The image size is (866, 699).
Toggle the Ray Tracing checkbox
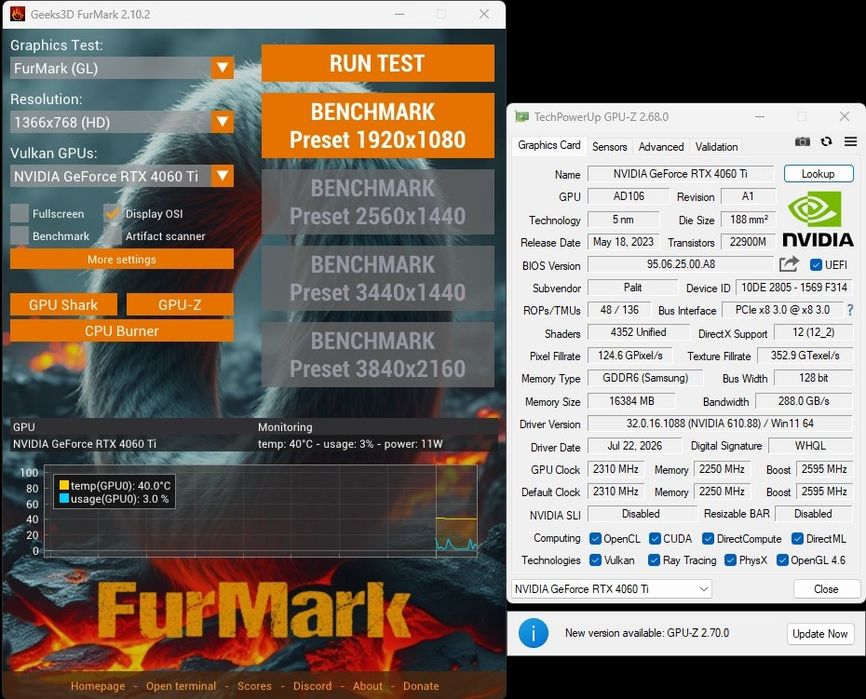point(654,560)
